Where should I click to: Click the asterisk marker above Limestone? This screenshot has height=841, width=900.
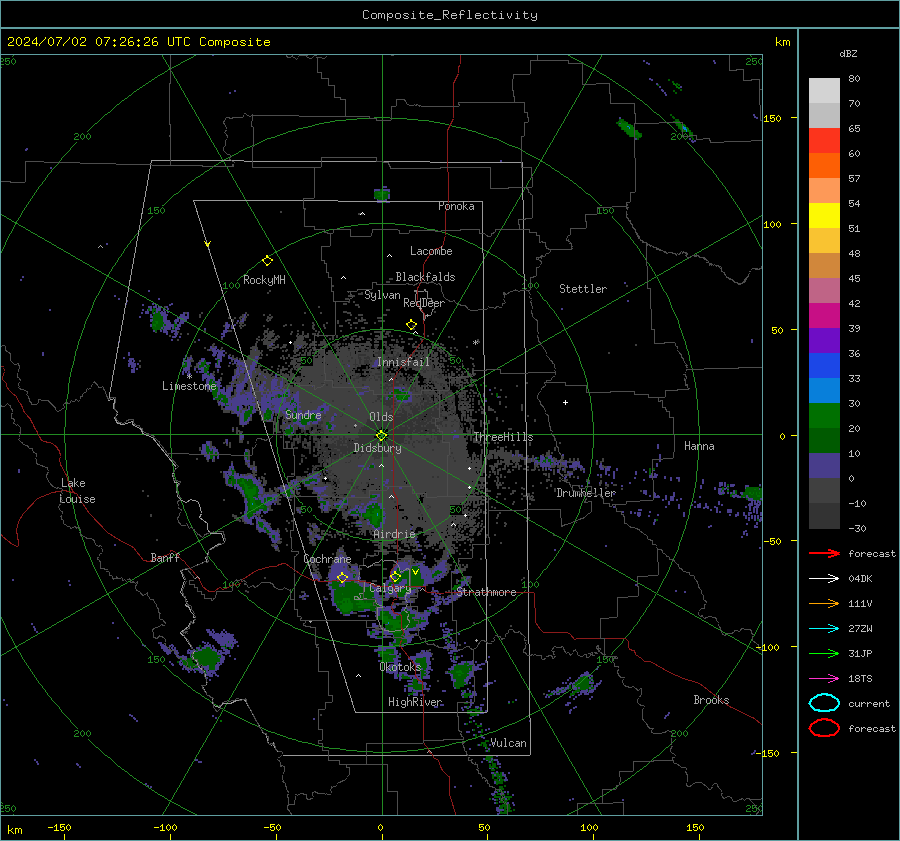[189, 377]
